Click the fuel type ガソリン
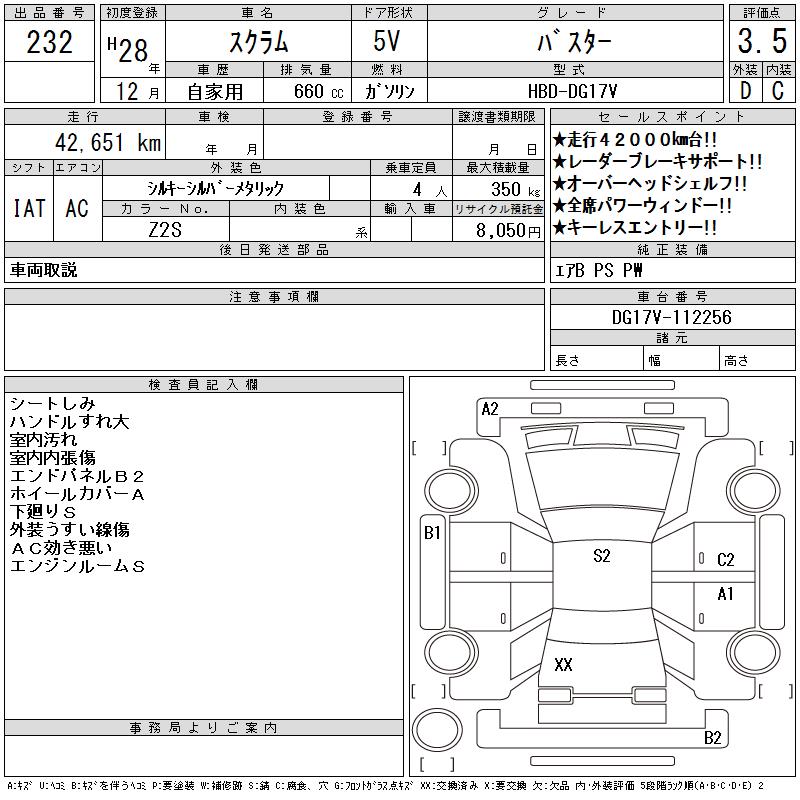 pyautogui.click(x=389, y=91)
